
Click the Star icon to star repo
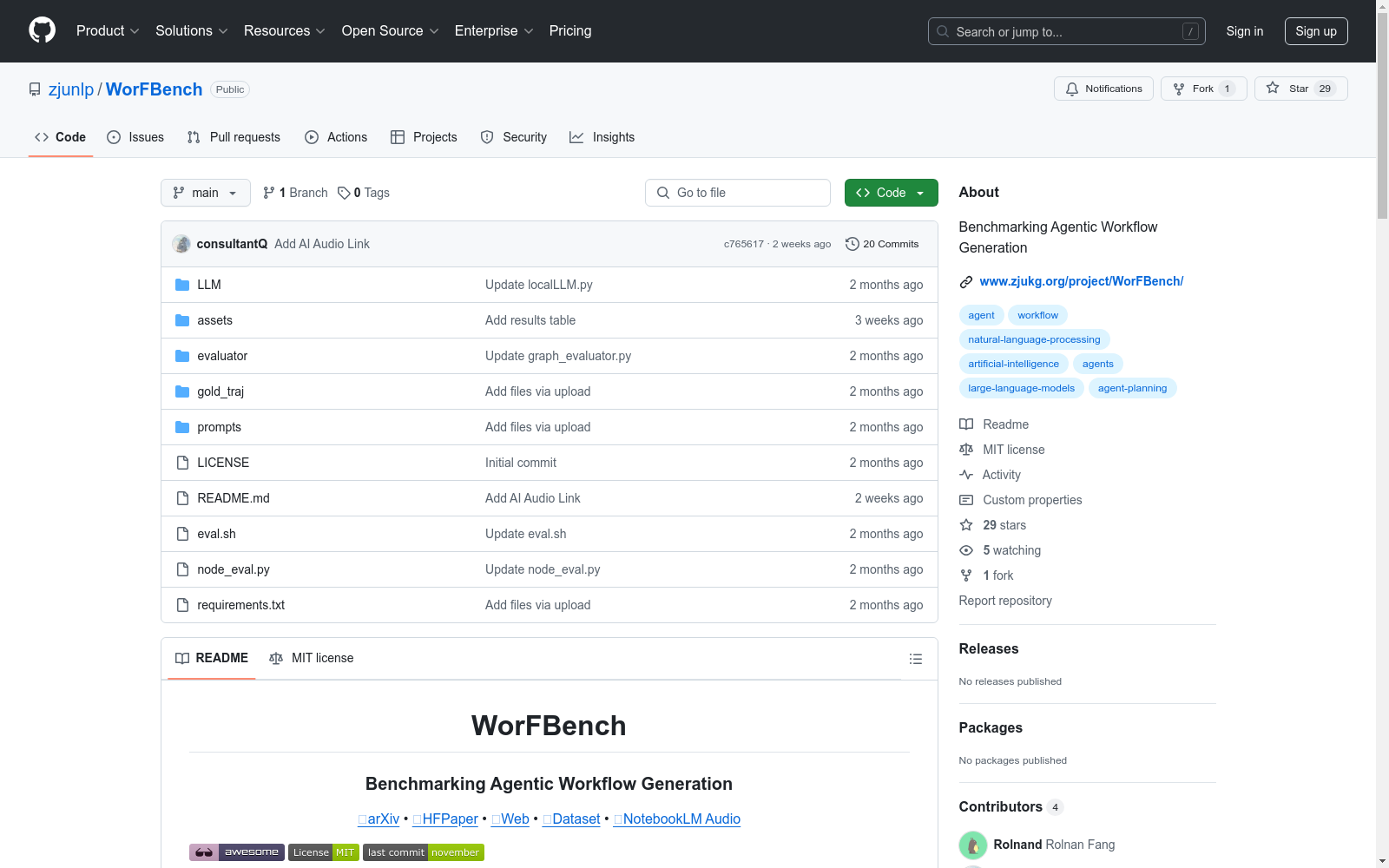click(x=1273, y=88)
